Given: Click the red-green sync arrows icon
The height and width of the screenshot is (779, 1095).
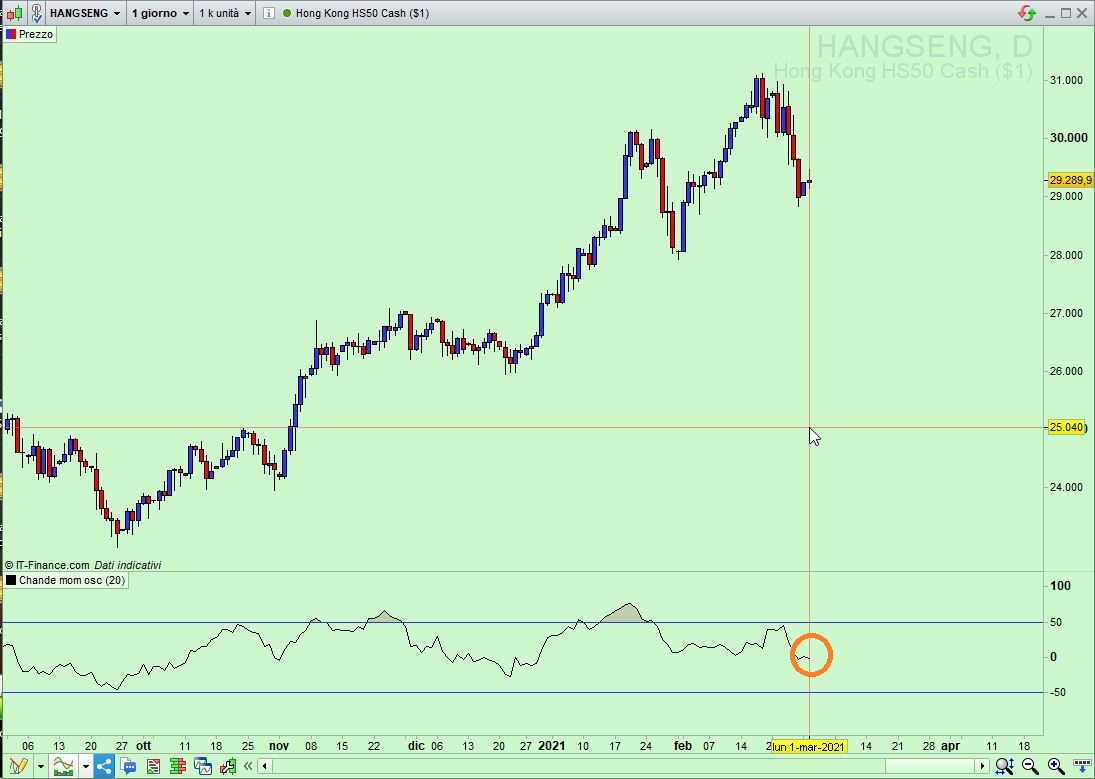Looking at the screenshot, I should tap(1027, 13).
